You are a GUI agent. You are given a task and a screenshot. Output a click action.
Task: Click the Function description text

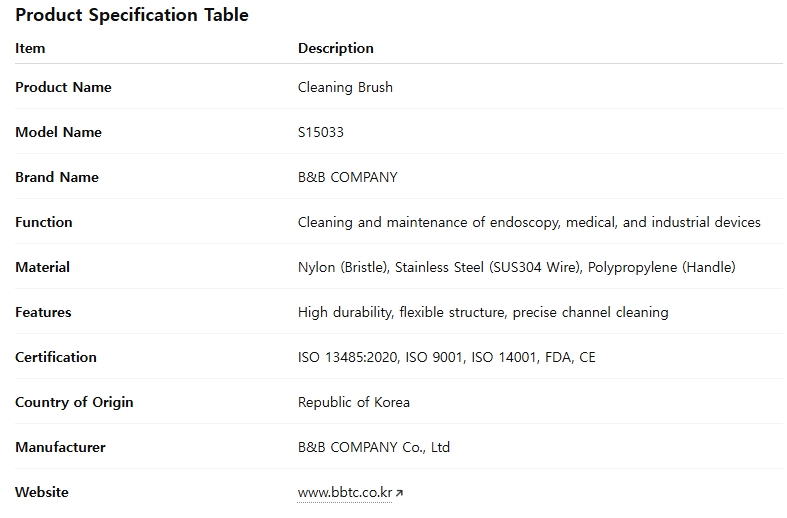(x=529, y=222)
